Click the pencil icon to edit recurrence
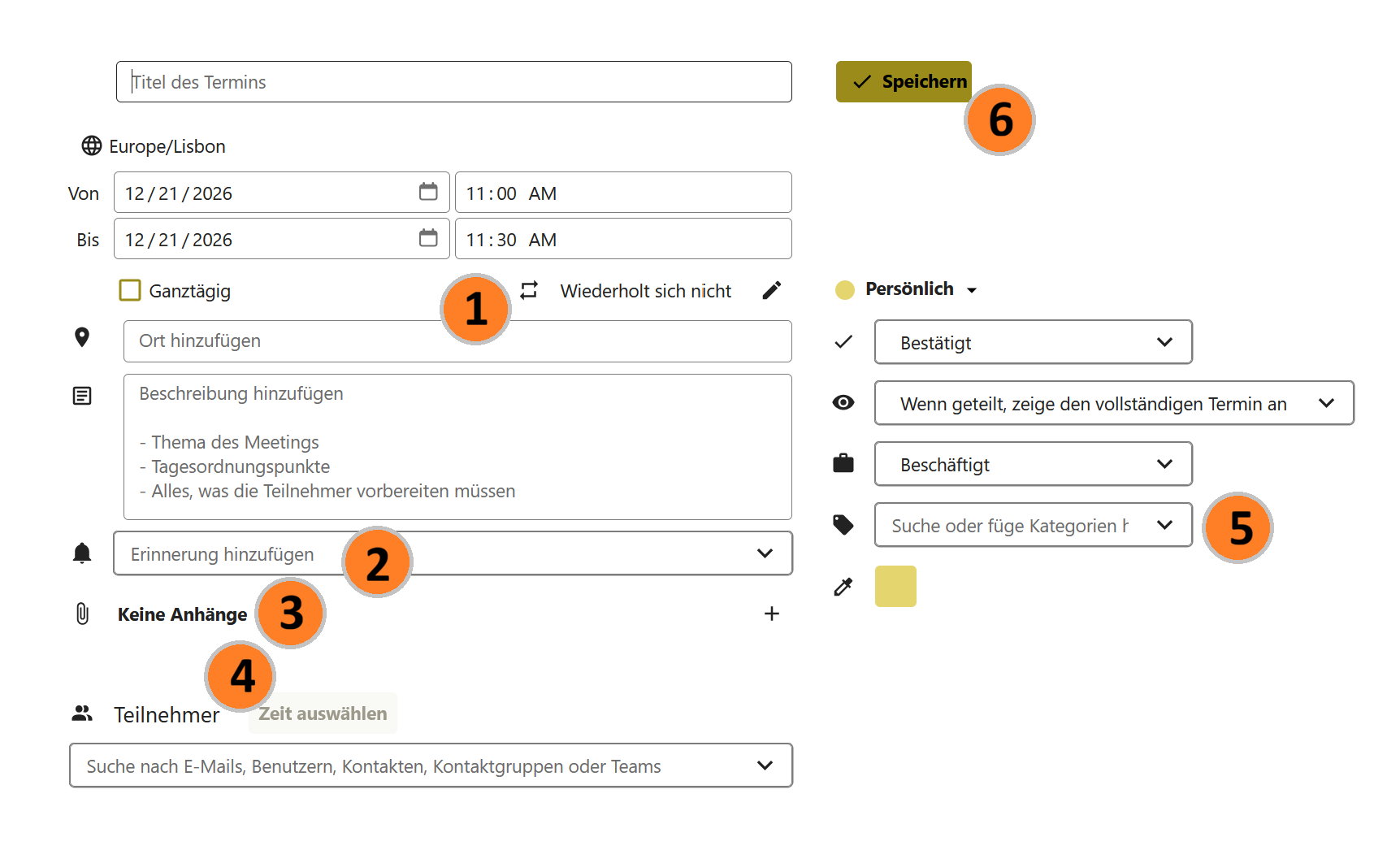The height and width of the screenshot is (863, 1400). tap(772, 290)
